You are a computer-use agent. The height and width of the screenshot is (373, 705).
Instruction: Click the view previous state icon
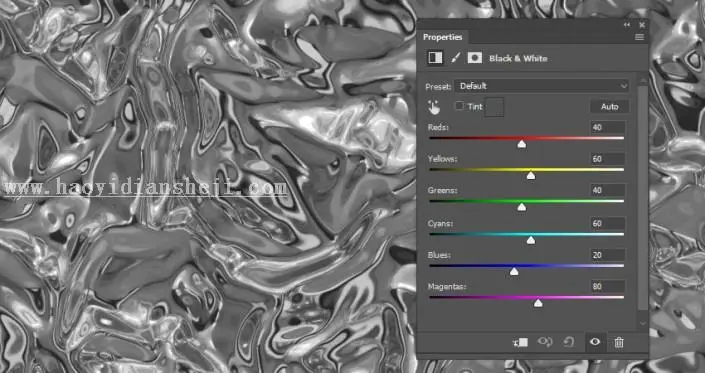(545, 342)
